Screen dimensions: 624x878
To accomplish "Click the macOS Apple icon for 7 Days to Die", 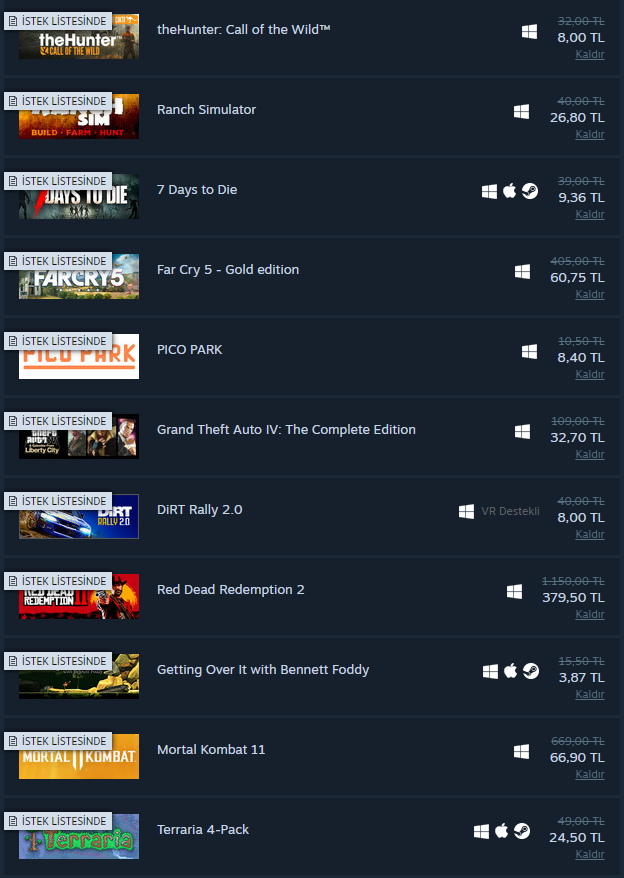I will (x=509, y=191).
